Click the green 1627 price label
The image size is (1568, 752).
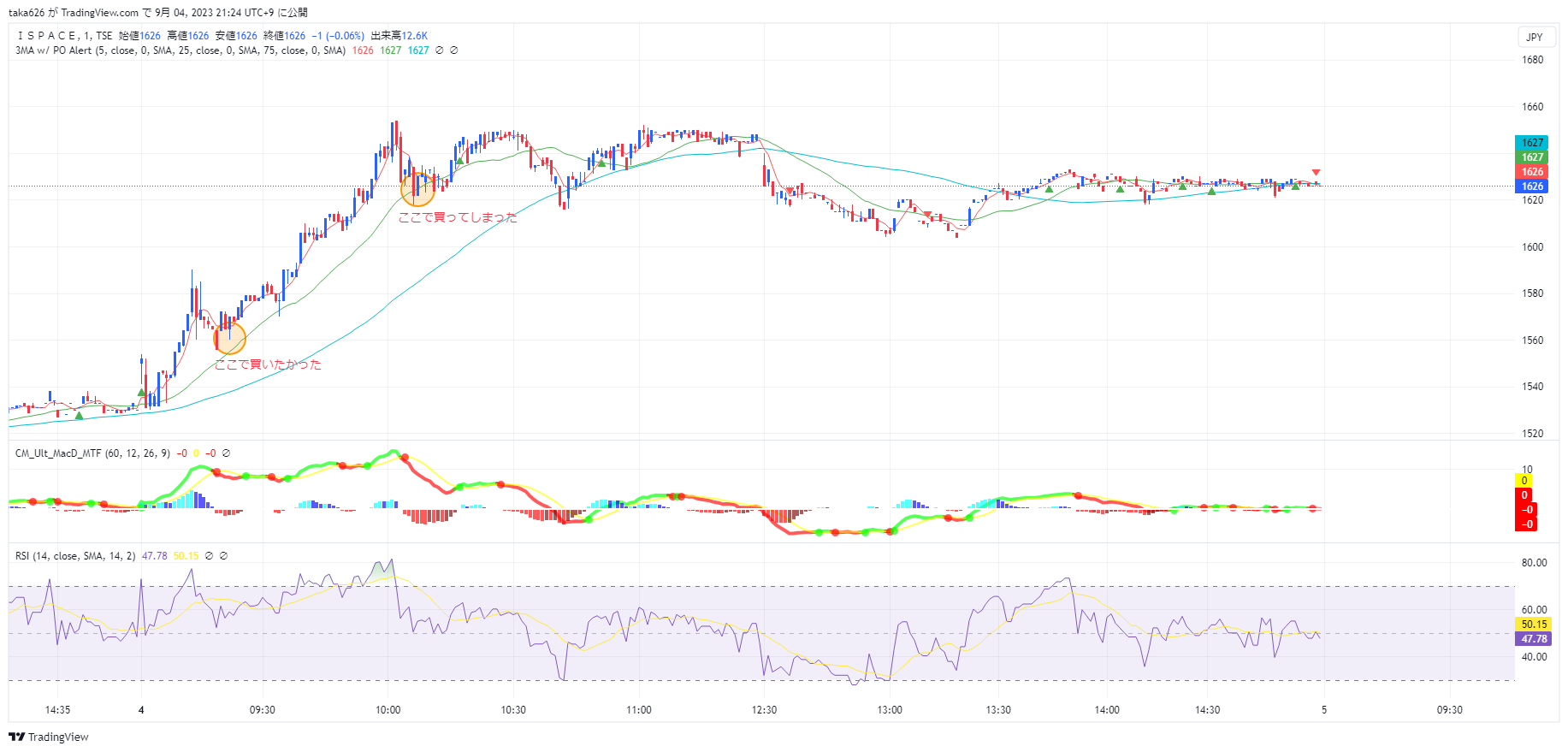click(1532, 157)
